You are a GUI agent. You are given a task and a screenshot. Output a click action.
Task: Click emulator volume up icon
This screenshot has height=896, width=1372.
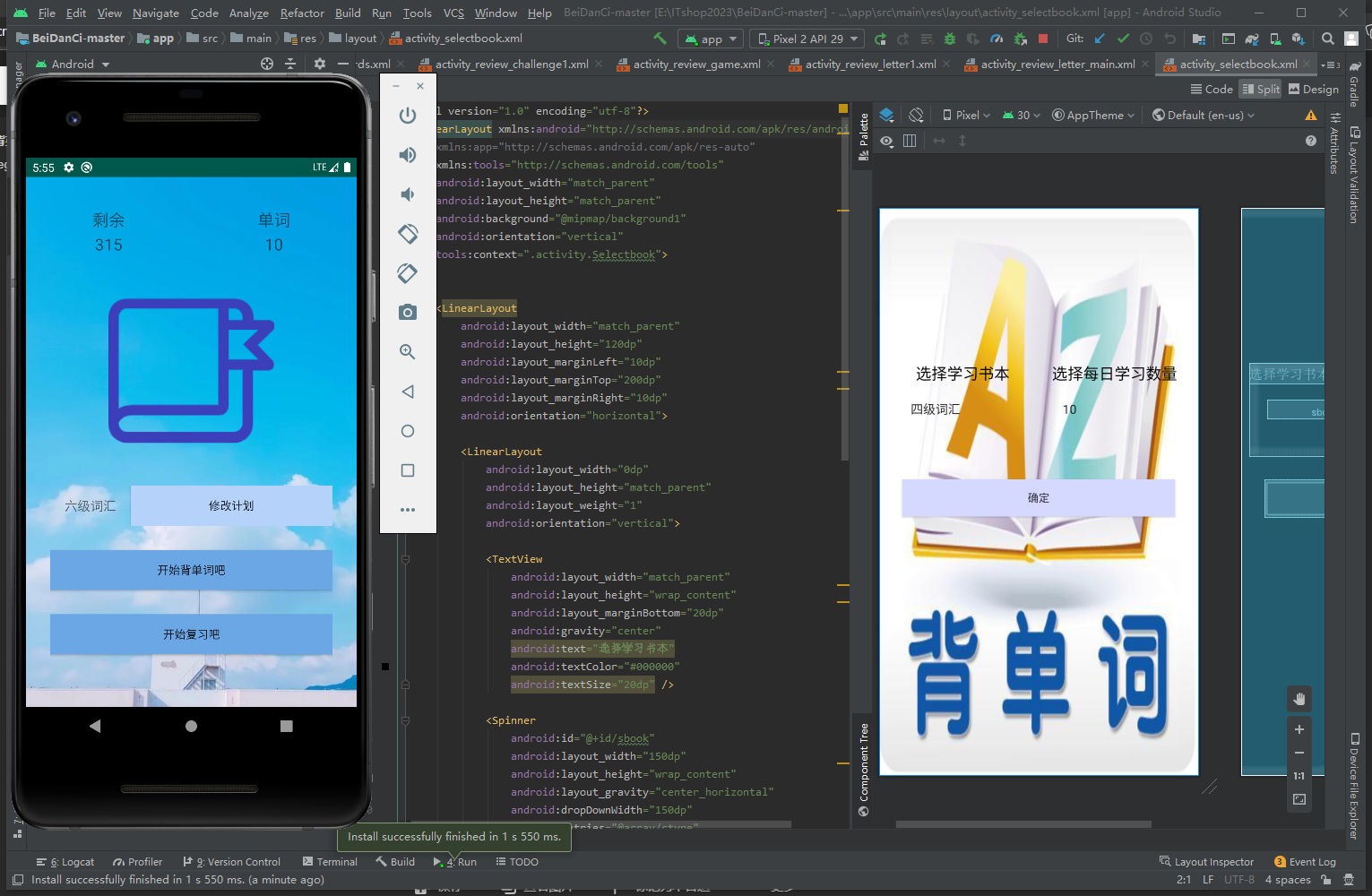point(408,155)
